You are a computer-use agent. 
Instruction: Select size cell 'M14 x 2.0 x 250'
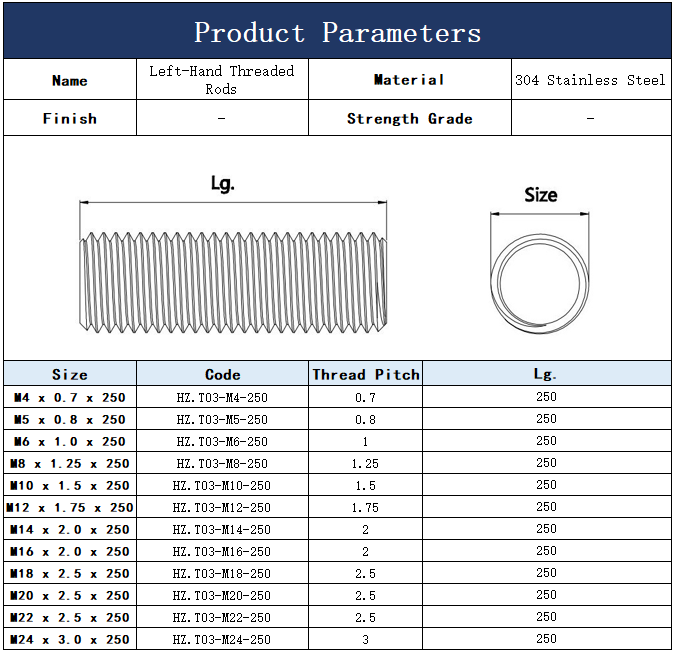tap(70, 529)
